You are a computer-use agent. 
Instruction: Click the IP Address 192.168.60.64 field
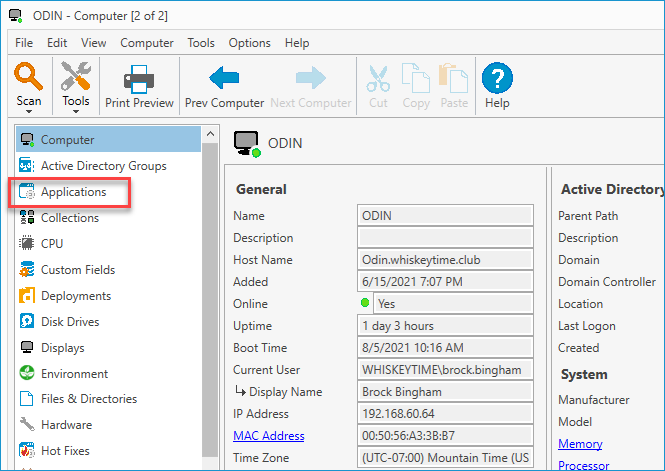[445, 414]
